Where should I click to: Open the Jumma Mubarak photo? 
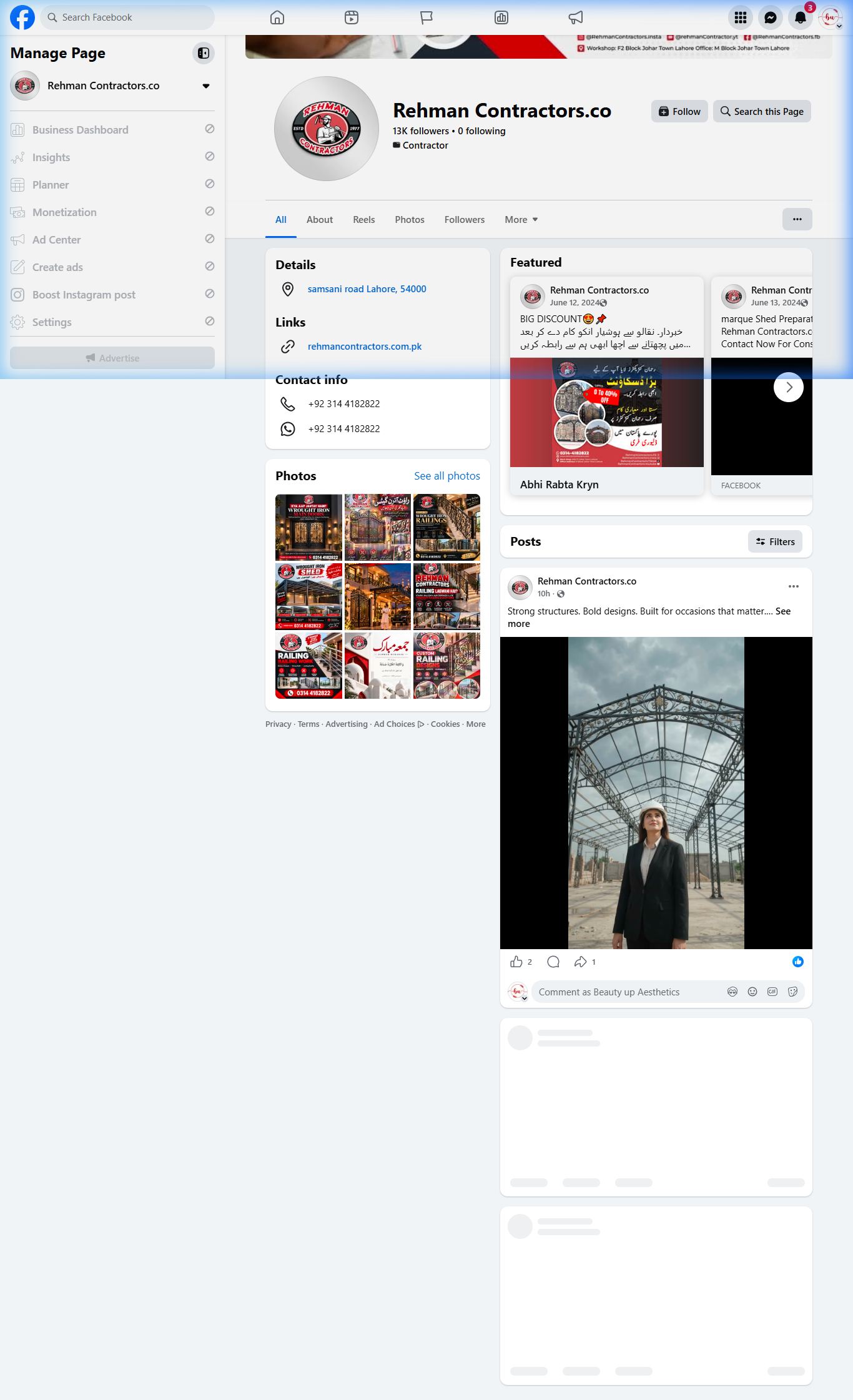coord(378,666)
